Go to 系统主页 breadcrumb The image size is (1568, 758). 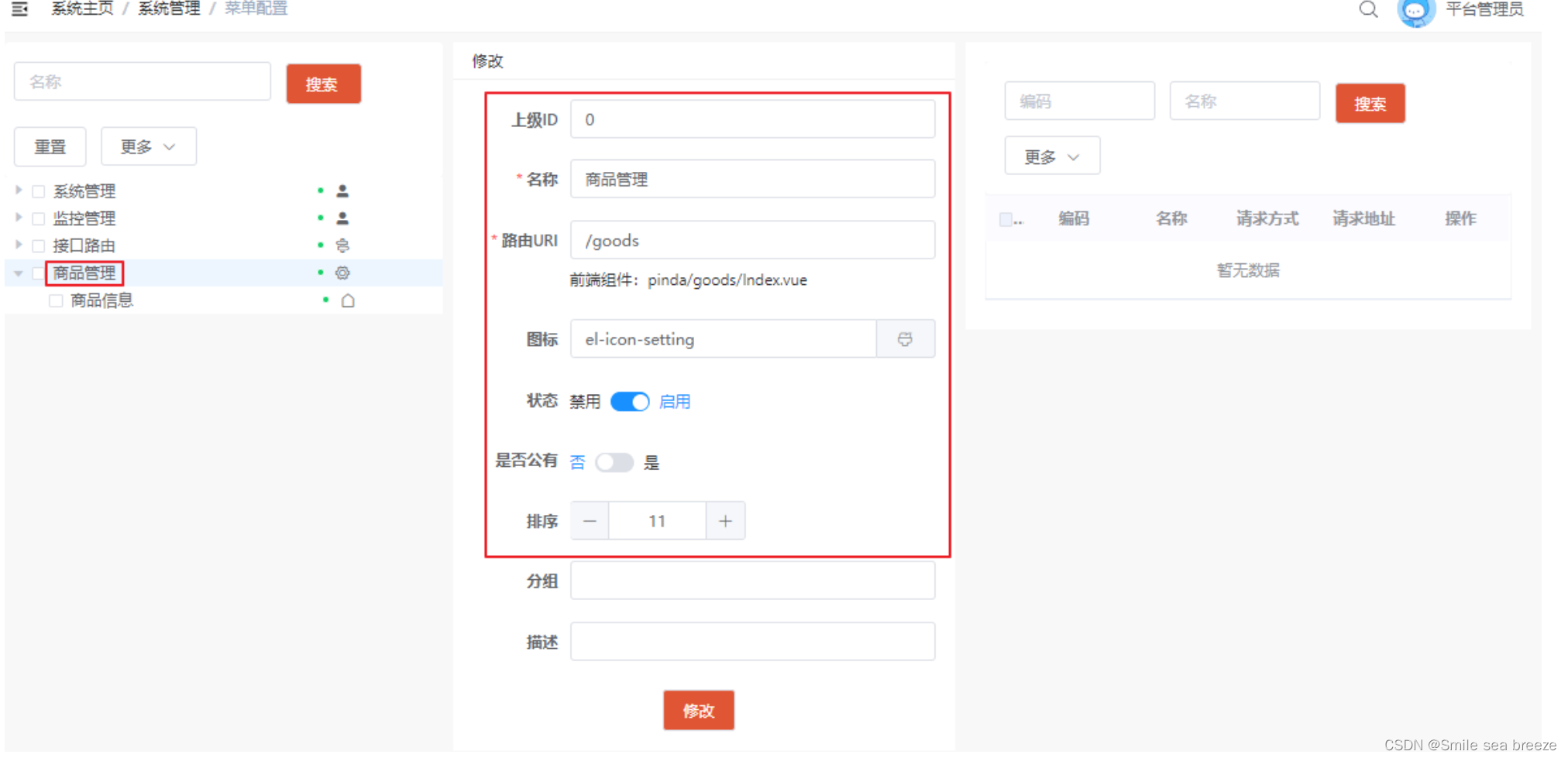pos(82,9)
